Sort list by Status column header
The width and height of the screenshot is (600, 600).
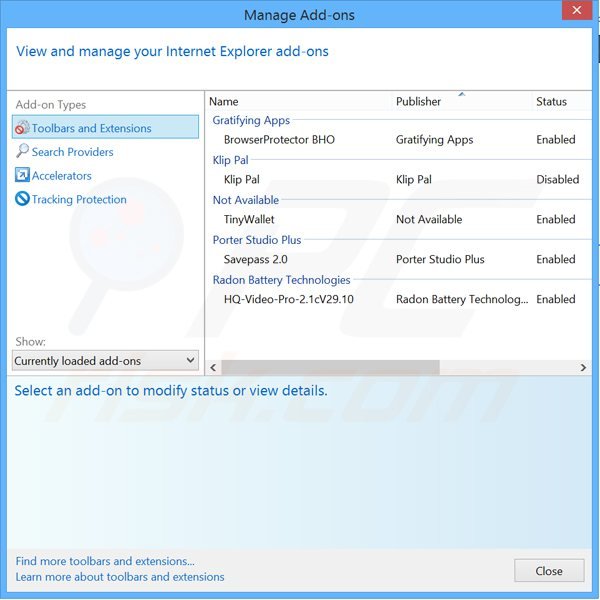560,102
